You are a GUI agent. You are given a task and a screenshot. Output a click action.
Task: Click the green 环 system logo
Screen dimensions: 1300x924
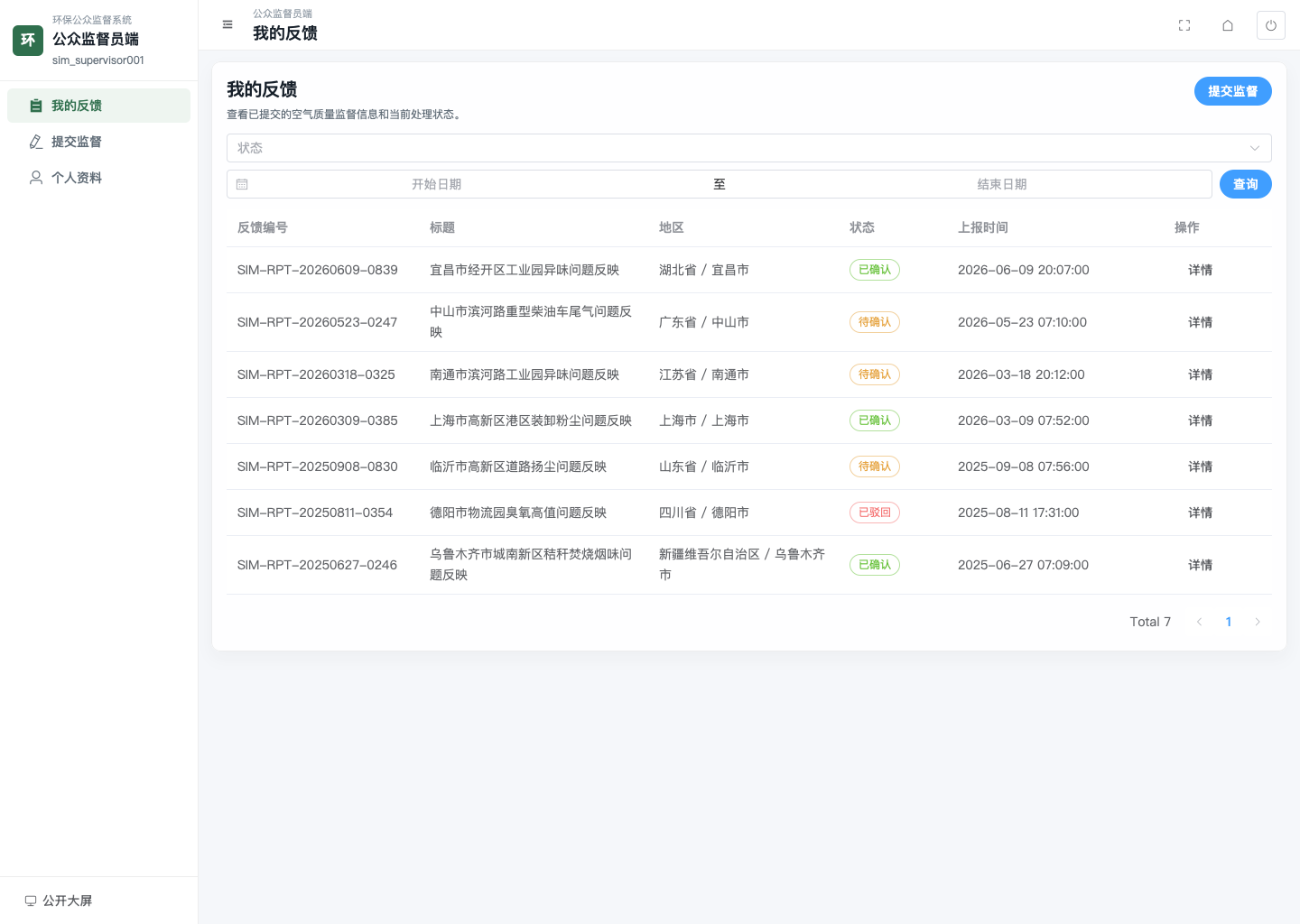coord(28,40)
